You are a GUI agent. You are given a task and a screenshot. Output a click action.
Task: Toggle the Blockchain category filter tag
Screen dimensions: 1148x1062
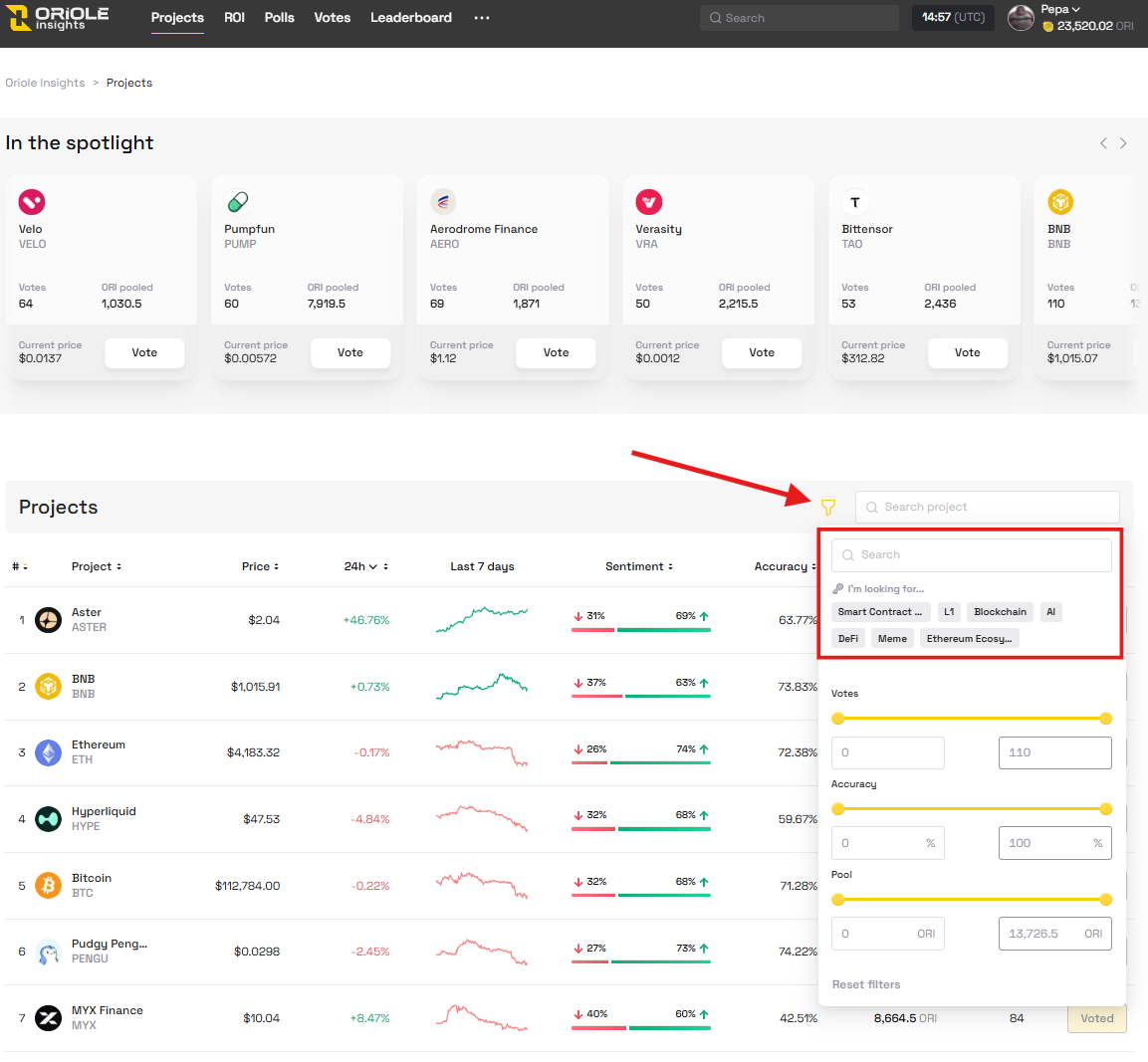pyautogui.click(x=1000, y=612)
